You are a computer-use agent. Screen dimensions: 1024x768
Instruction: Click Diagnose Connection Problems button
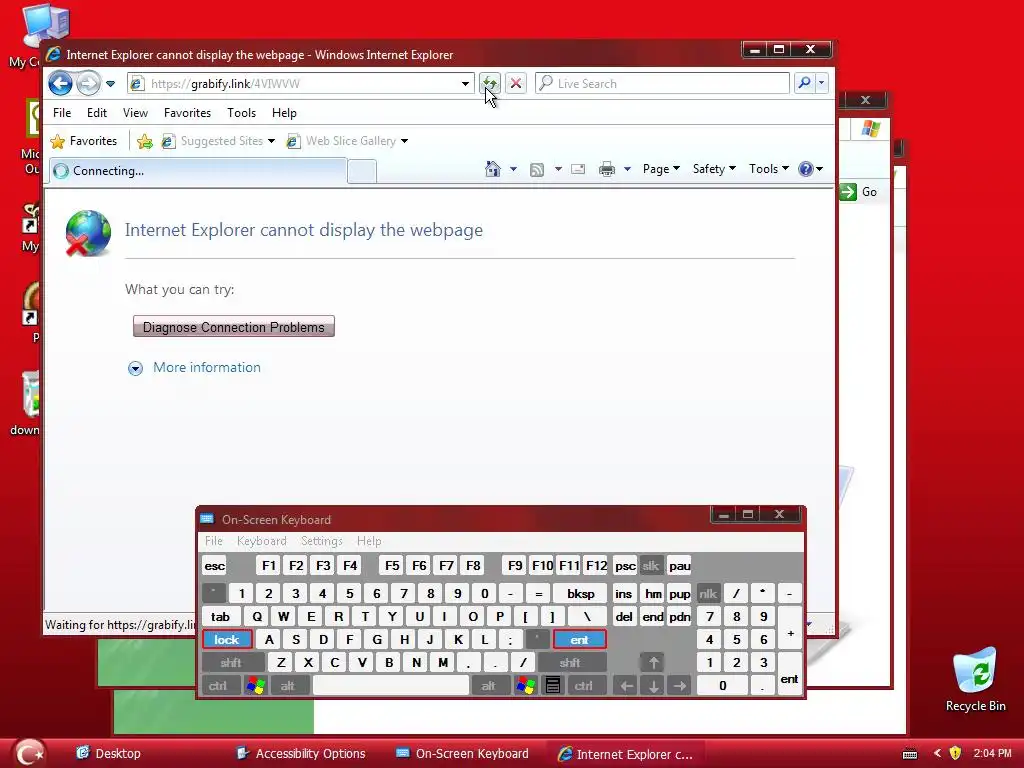pyautogui.click(x=234, y=327)
